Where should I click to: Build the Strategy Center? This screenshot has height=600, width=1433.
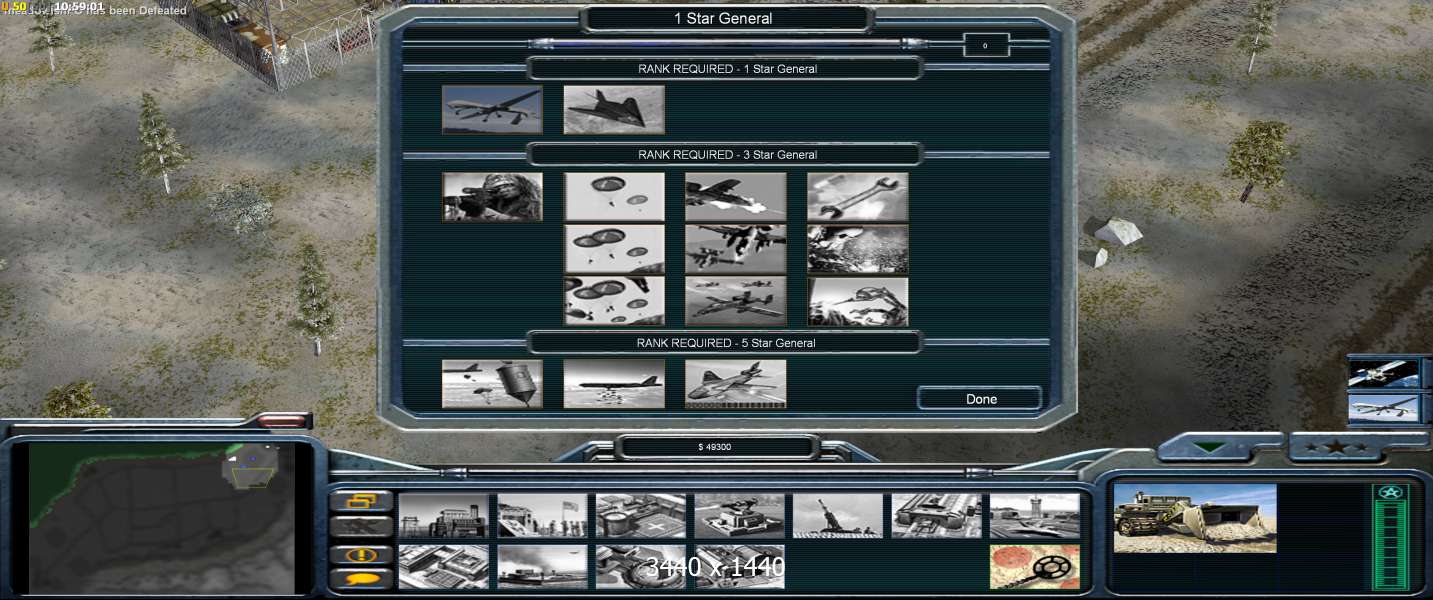444,567
